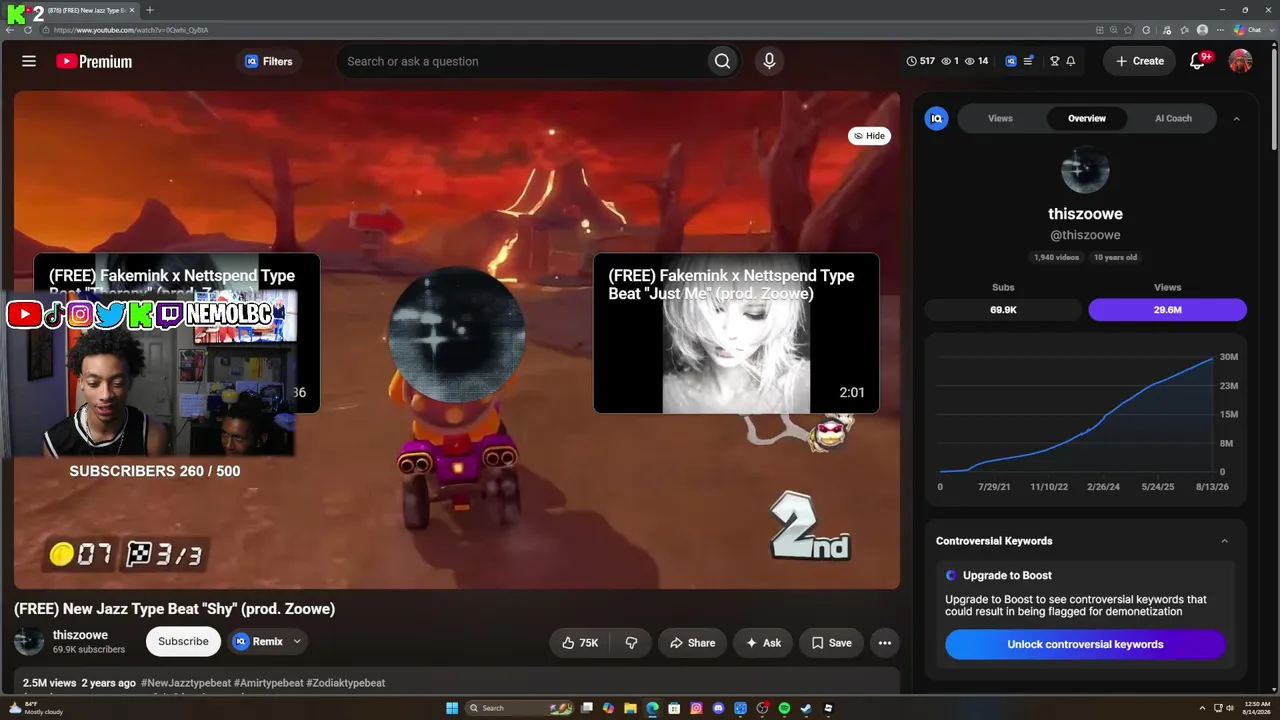This screenshot has height=720, width=1280.
Task: Click the vidIQ logo in side panel
Action: 937,118
